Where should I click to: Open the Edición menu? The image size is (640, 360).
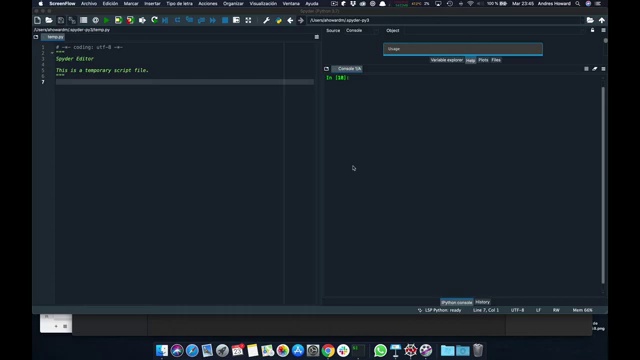pyautogui.click(x=110, y=3)
